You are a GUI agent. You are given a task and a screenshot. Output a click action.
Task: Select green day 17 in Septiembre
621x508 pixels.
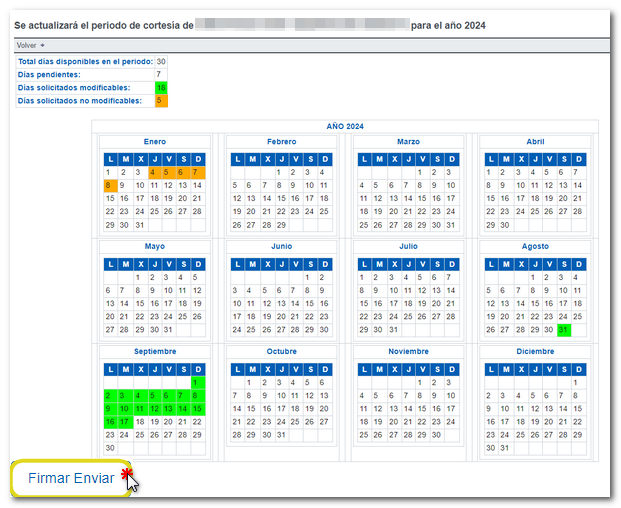pos(124,421)
